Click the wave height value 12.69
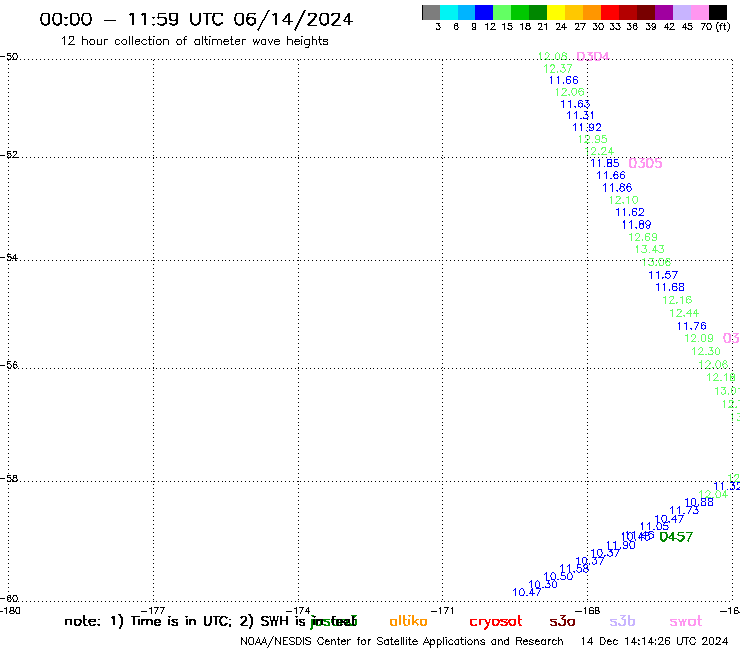 643,237
